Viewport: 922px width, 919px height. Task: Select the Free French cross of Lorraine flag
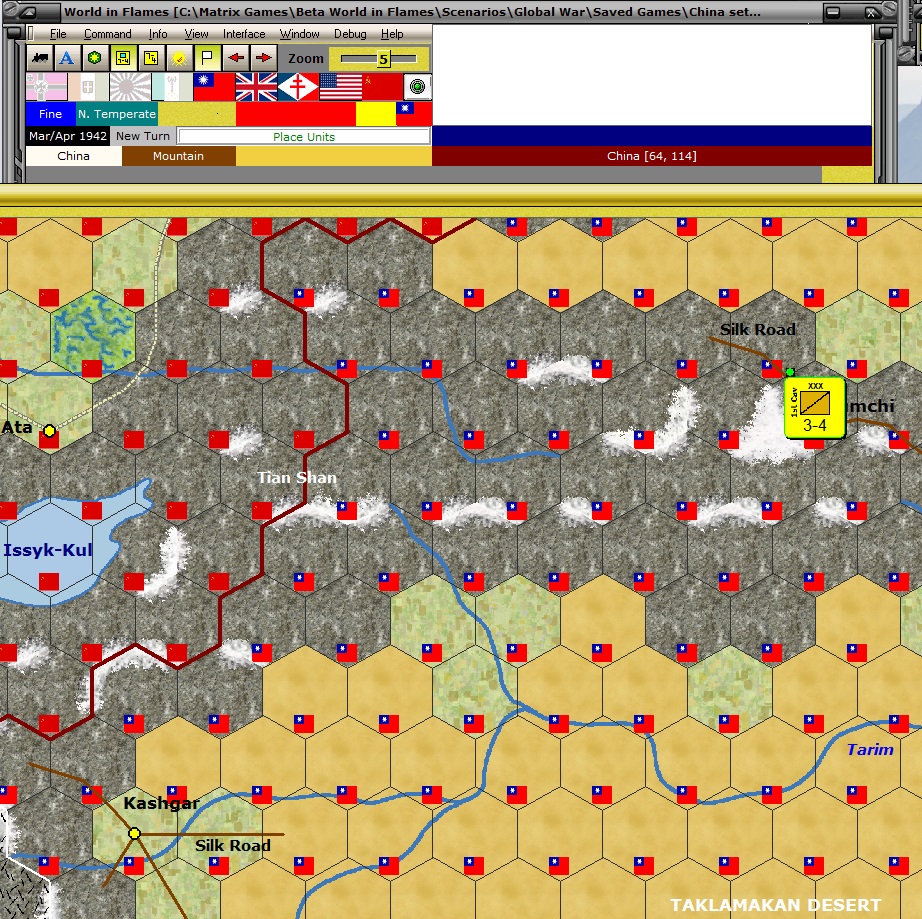coord(298,87)
